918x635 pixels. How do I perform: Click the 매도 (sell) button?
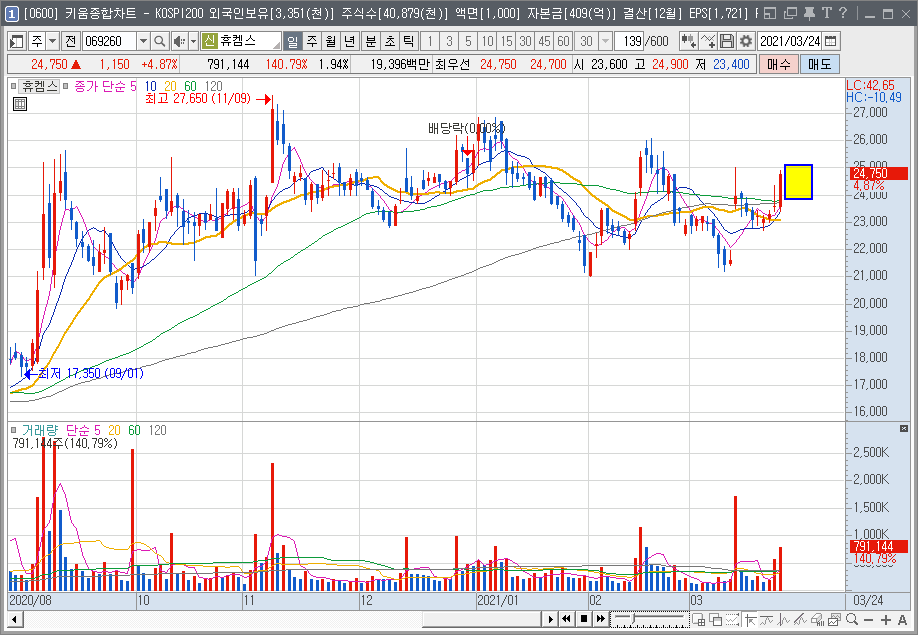(820, 64)
